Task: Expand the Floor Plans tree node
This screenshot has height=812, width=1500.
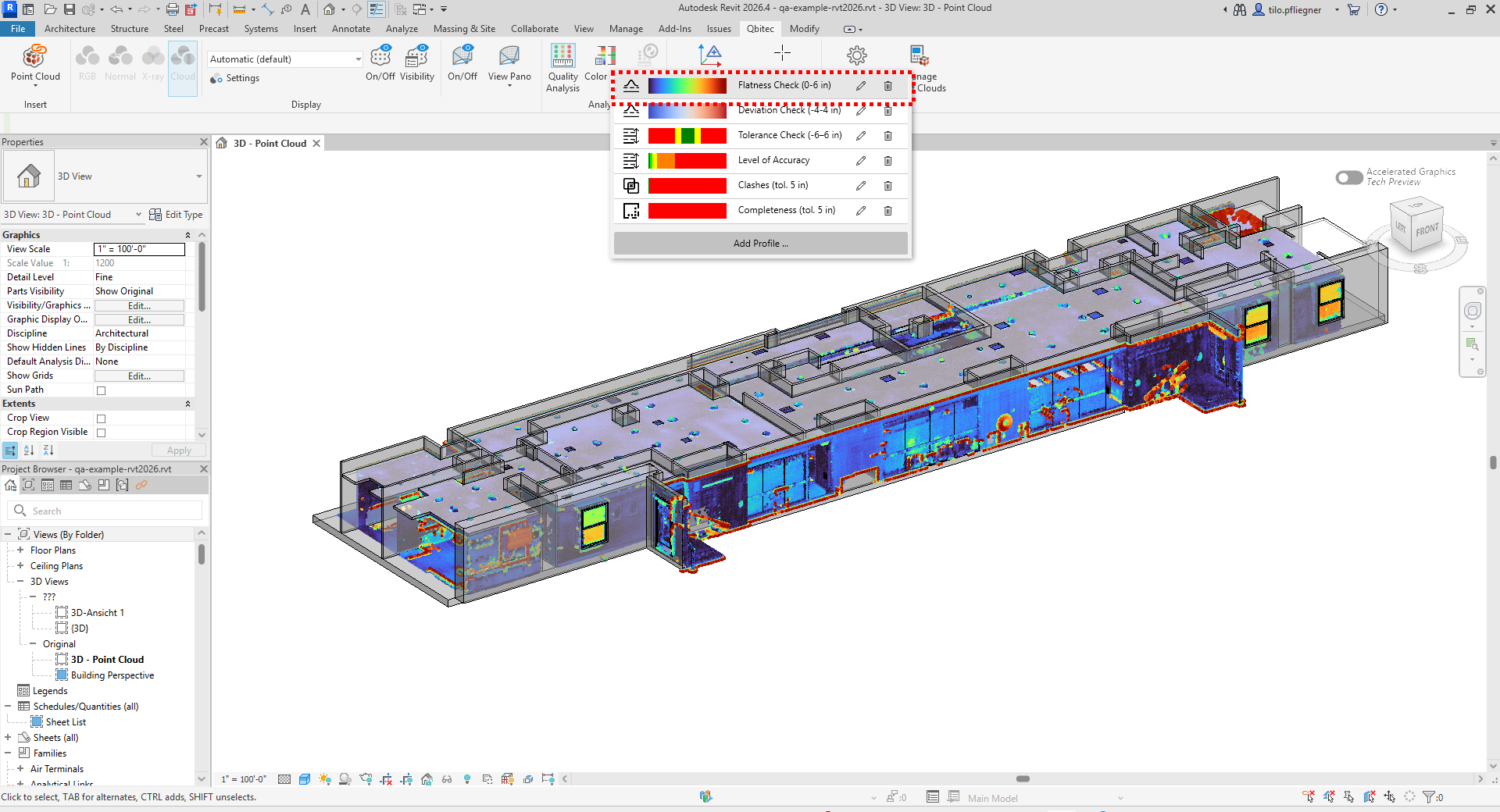Action: (20, 550)
